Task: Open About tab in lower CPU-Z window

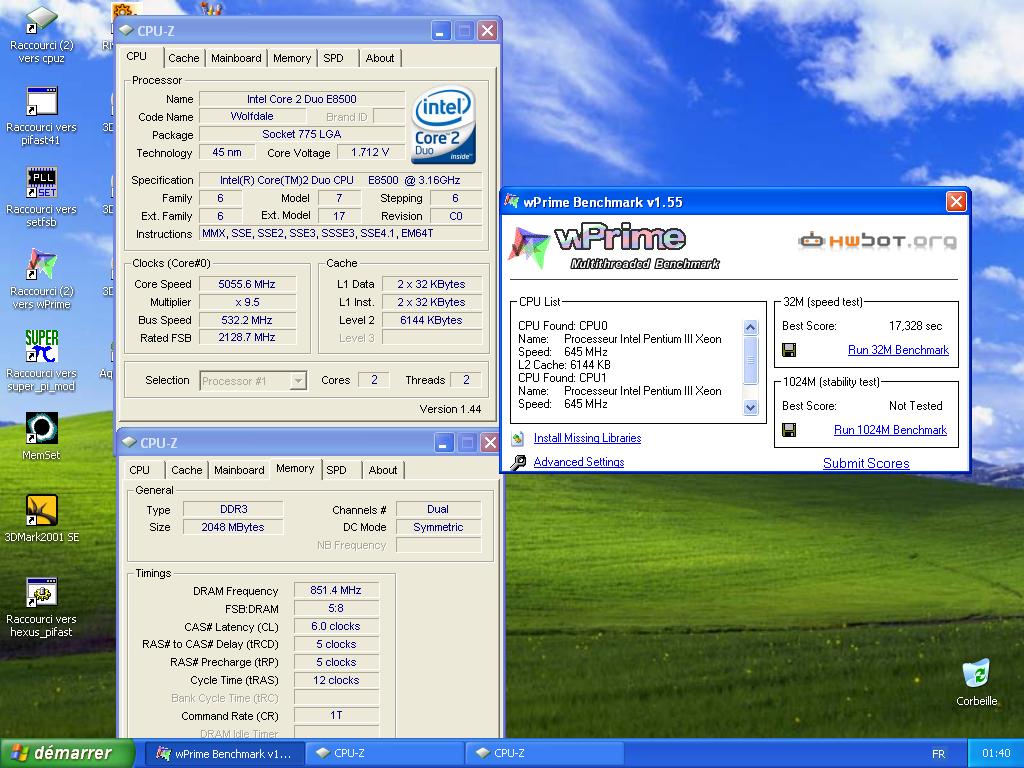Action: (x=383, y=470)
